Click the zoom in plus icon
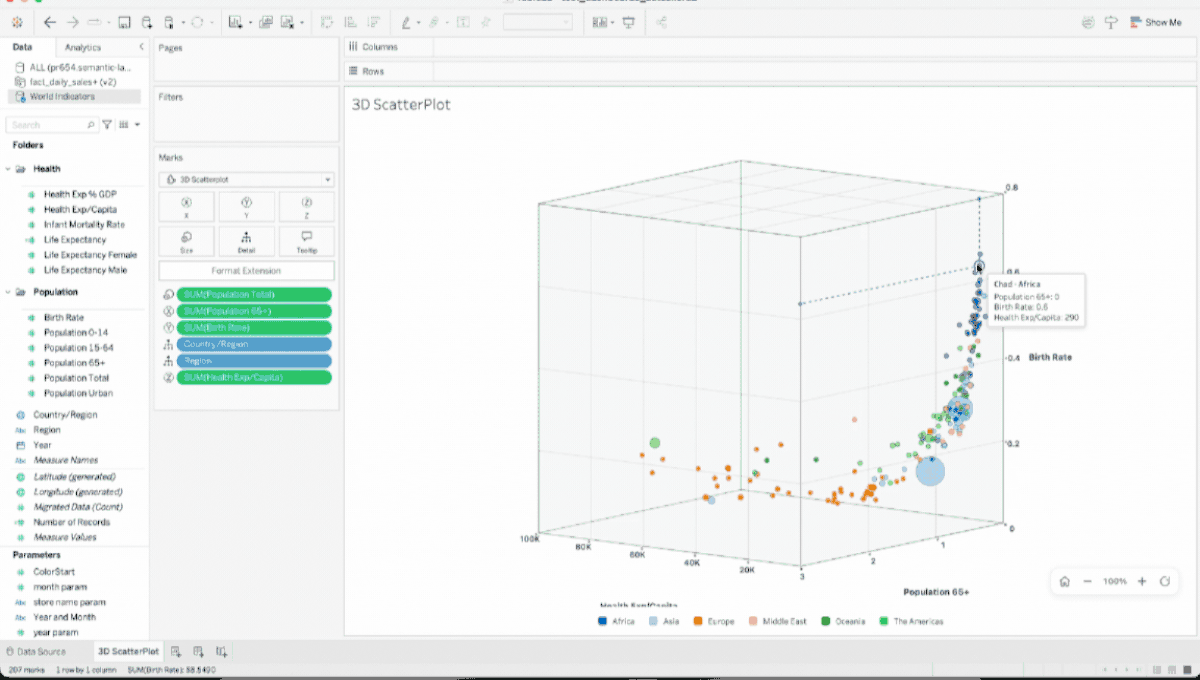The width and height of the screenshot is (1200, 680). 1142,581
